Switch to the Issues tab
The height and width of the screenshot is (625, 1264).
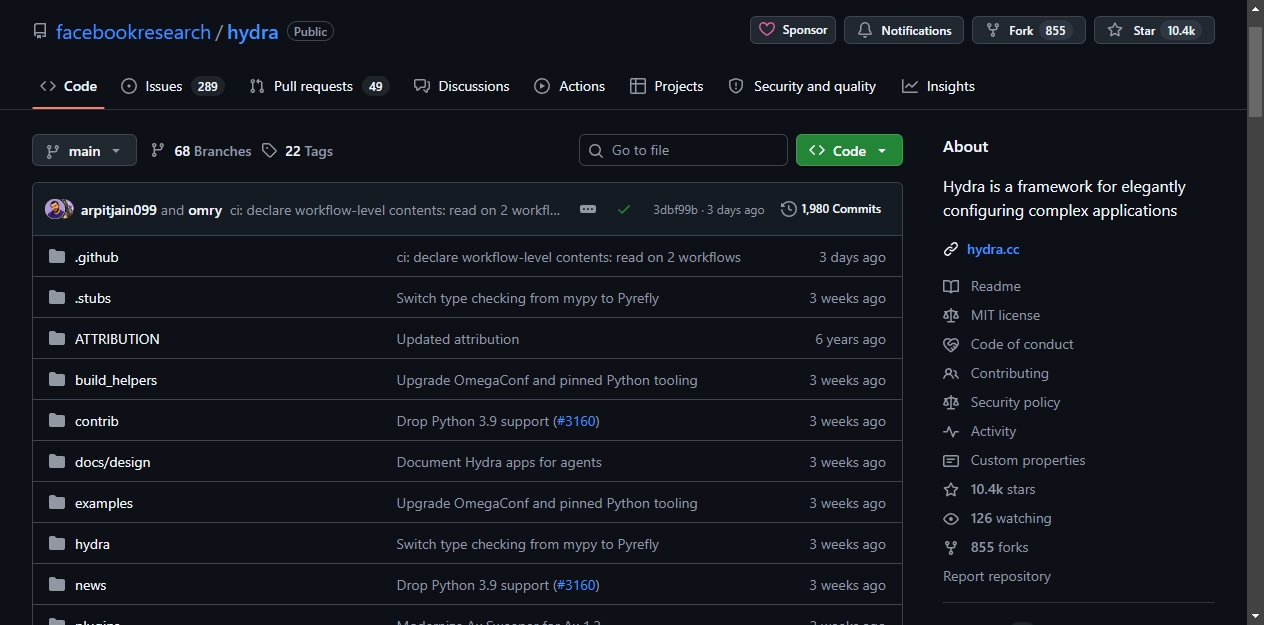pos(172,86)
